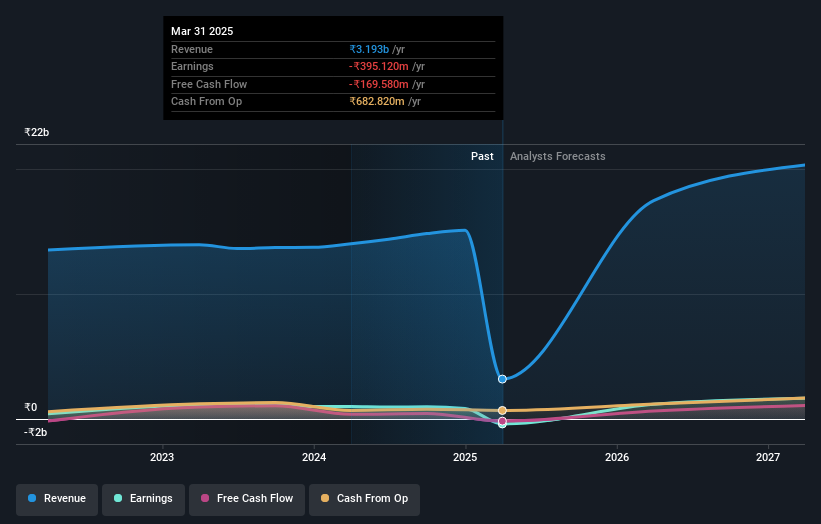Click the Revenue row label in tooltip
This screenshot has width=821, height=524.
coord(192,49)
